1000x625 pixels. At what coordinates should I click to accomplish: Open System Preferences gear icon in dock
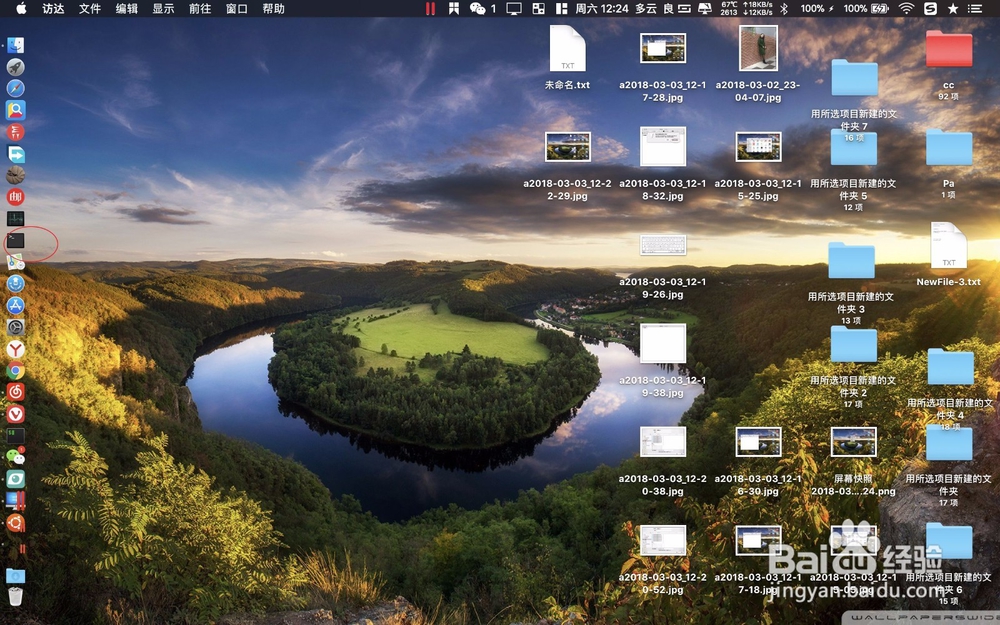click(15, 327)
